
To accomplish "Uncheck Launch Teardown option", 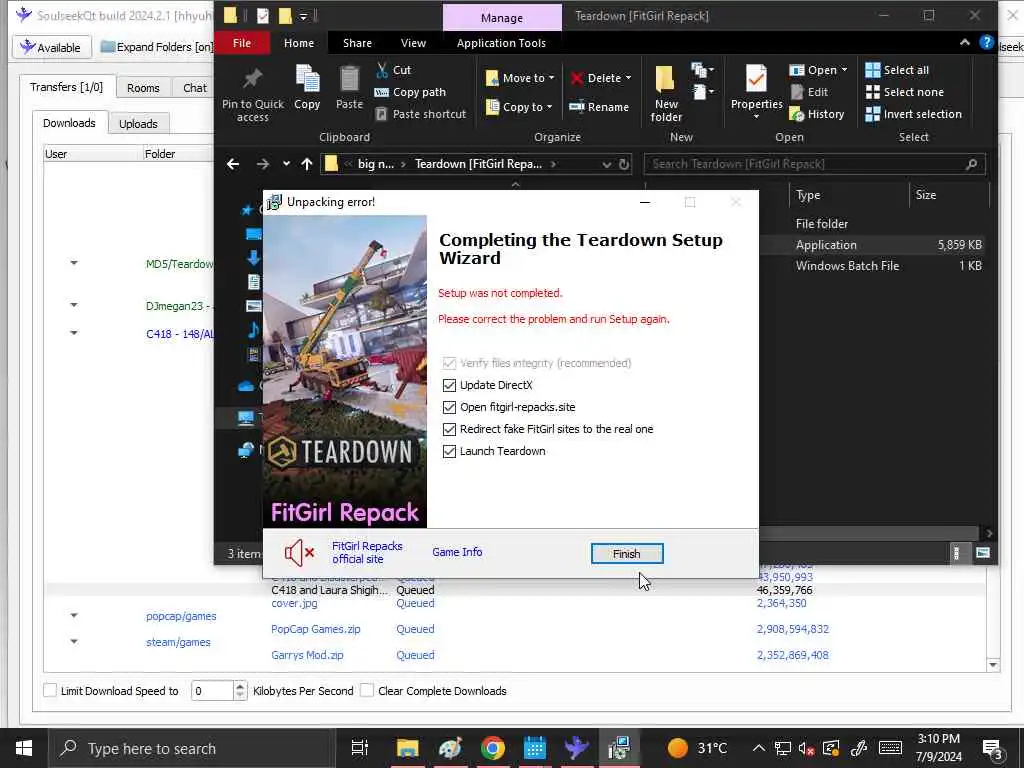I will (x=449, y=451).
